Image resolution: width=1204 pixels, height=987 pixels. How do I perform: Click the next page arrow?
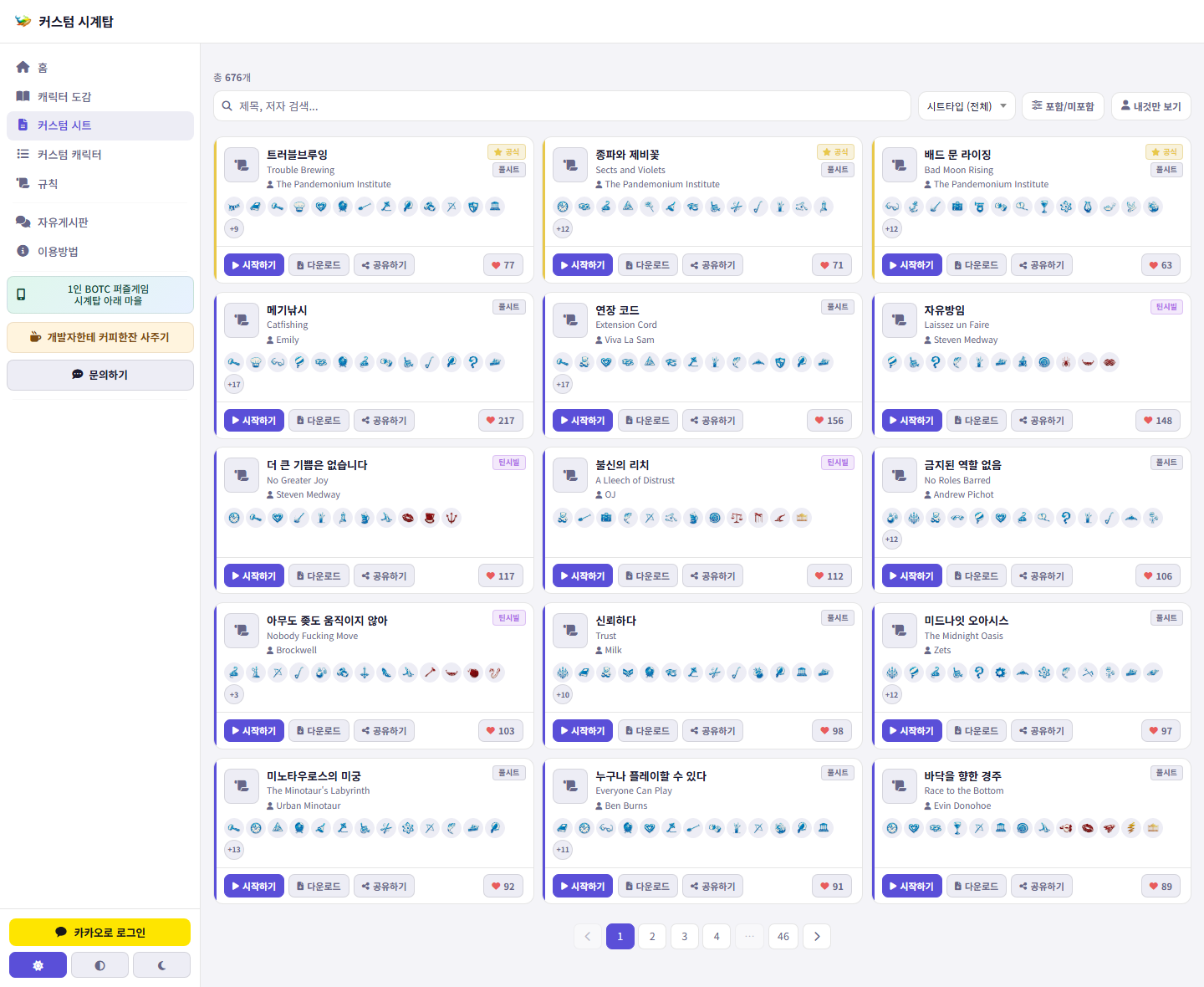point(817,937)
